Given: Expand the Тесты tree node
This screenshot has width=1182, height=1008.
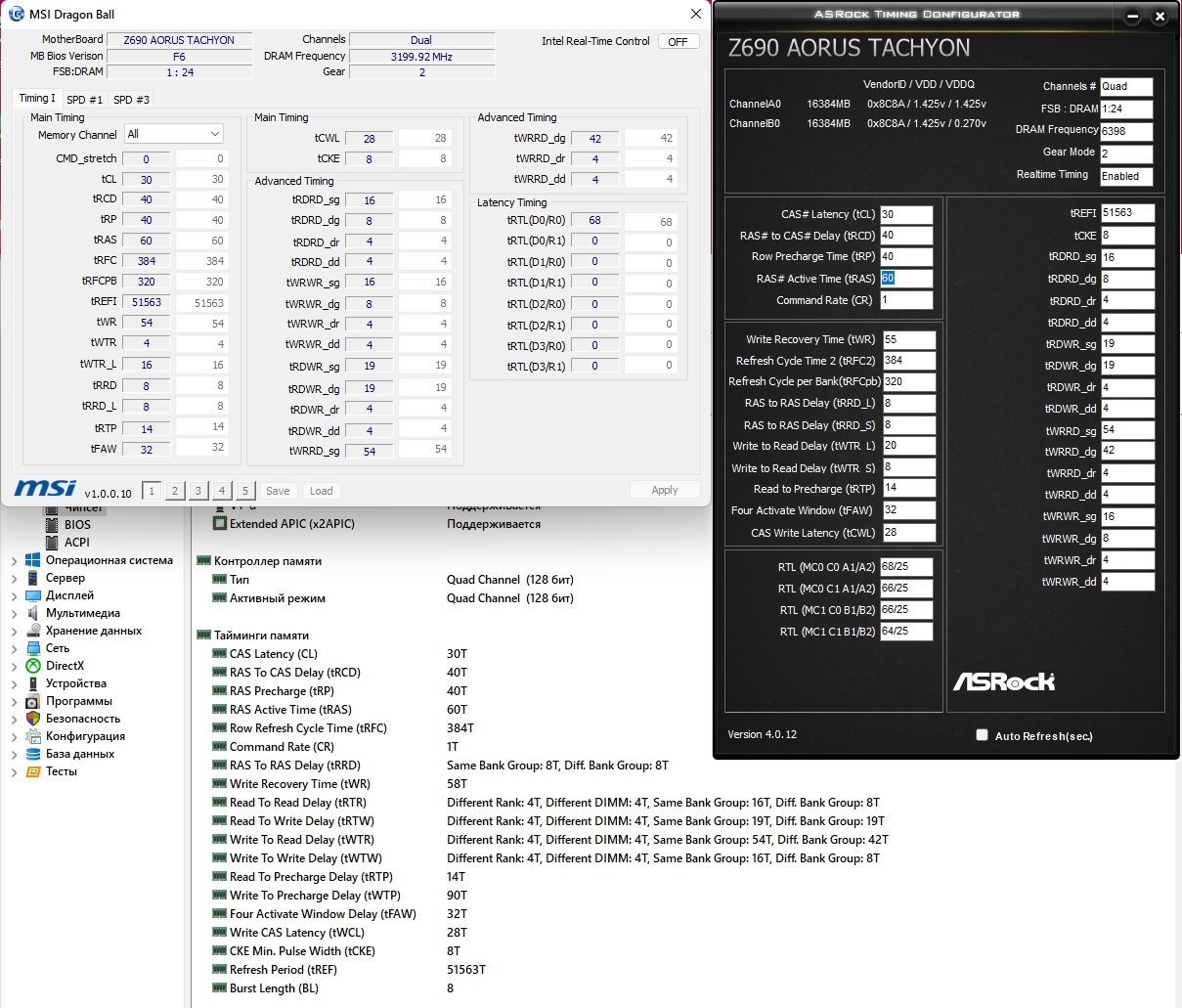Looking at the screenshot, I should coord(14,772).
